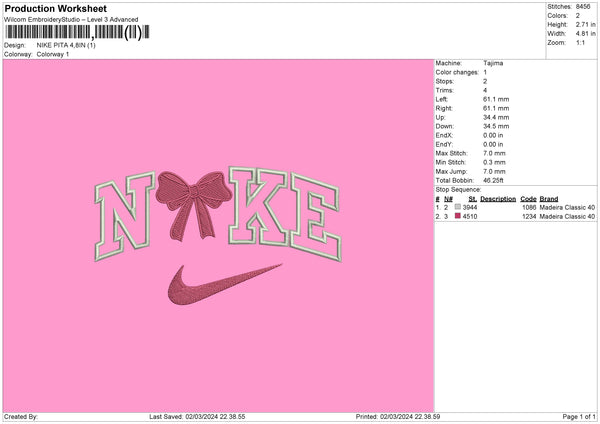Click the 'Created By:' label
This screenshot has width=600, height=424.
pyautogui.click(x=21, y=417)
